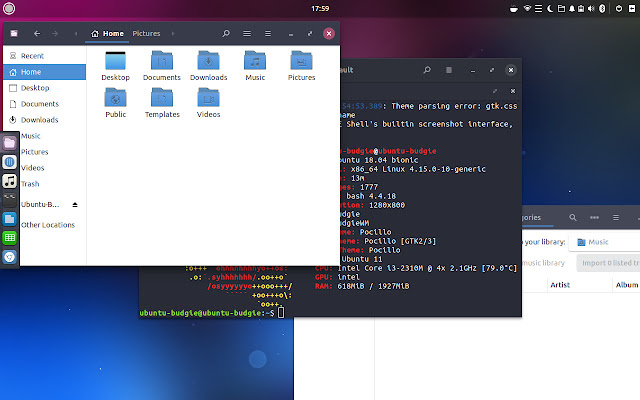Open the music player hamburger menu
The image size is (640, 400).
616,218
